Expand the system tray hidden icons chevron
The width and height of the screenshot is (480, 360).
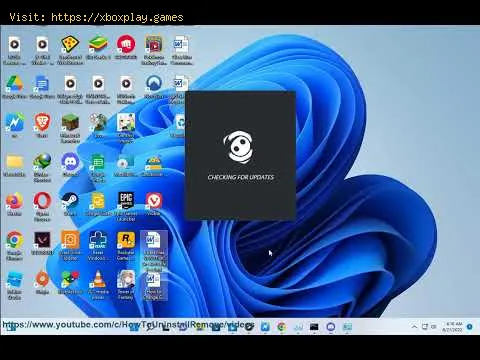click(x=414, y=327)
